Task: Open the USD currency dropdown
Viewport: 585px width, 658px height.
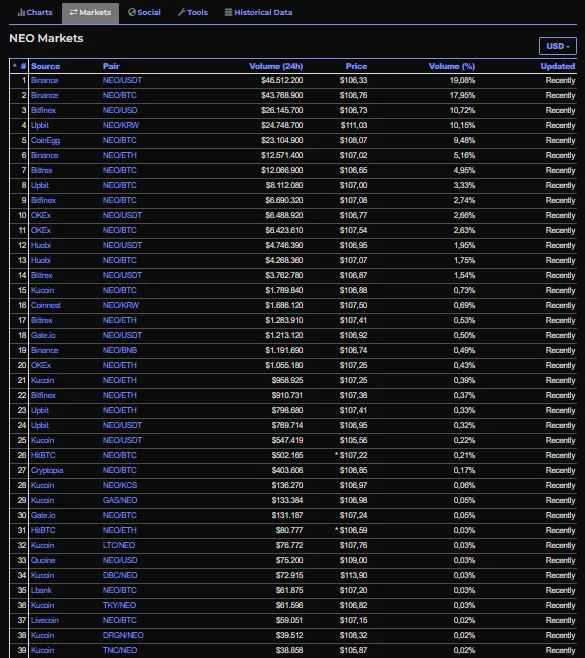Action: coord(558,46)
